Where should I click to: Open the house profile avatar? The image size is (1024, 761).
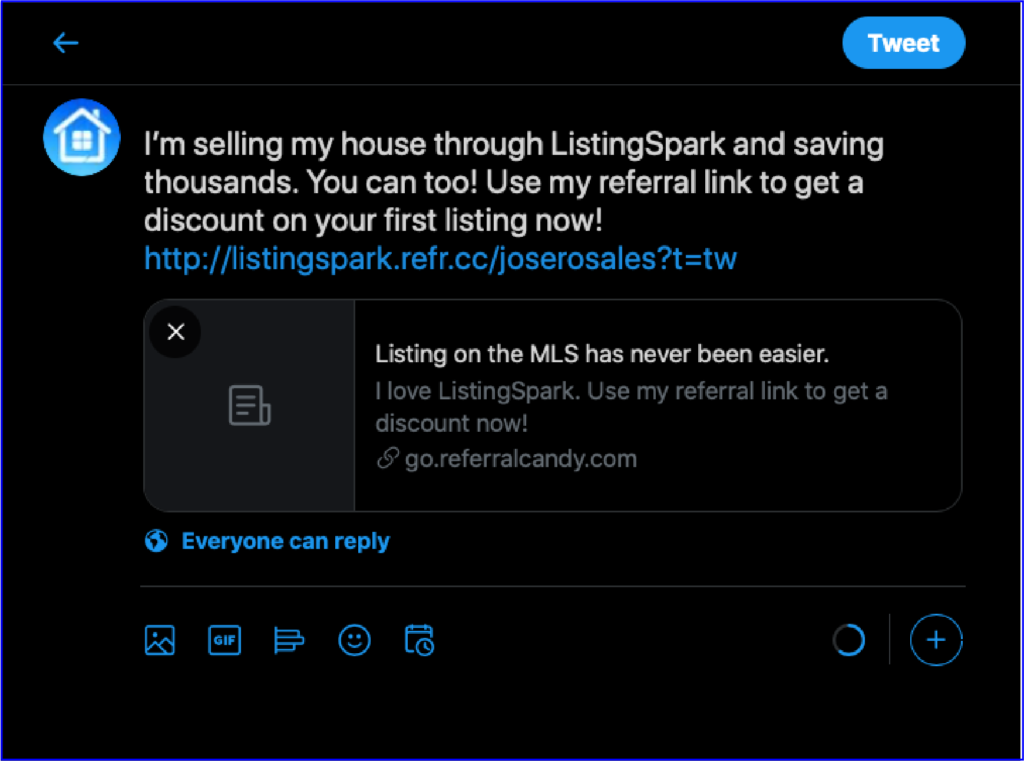[82, 137]
